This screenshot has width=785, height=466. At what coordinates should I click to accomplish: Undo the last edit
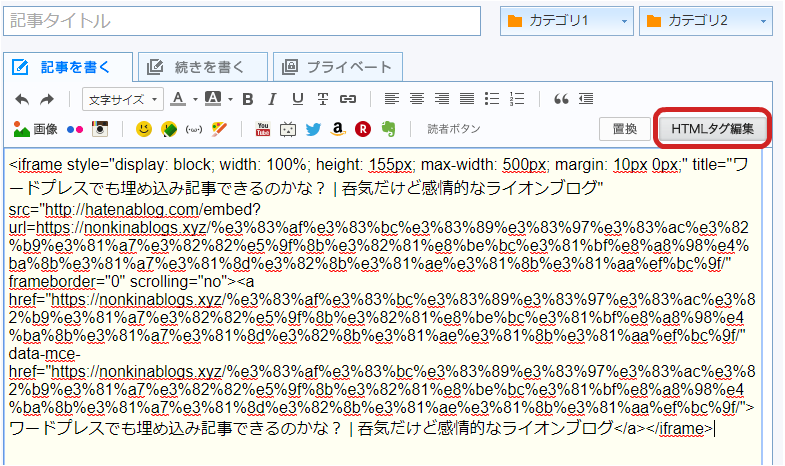[x=22, y=99]
